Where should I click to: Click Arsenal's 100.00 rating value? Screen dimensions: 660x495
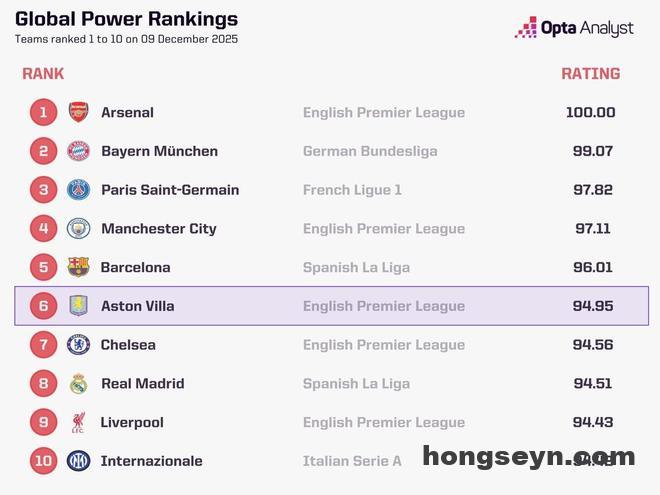tap(590, 112)
